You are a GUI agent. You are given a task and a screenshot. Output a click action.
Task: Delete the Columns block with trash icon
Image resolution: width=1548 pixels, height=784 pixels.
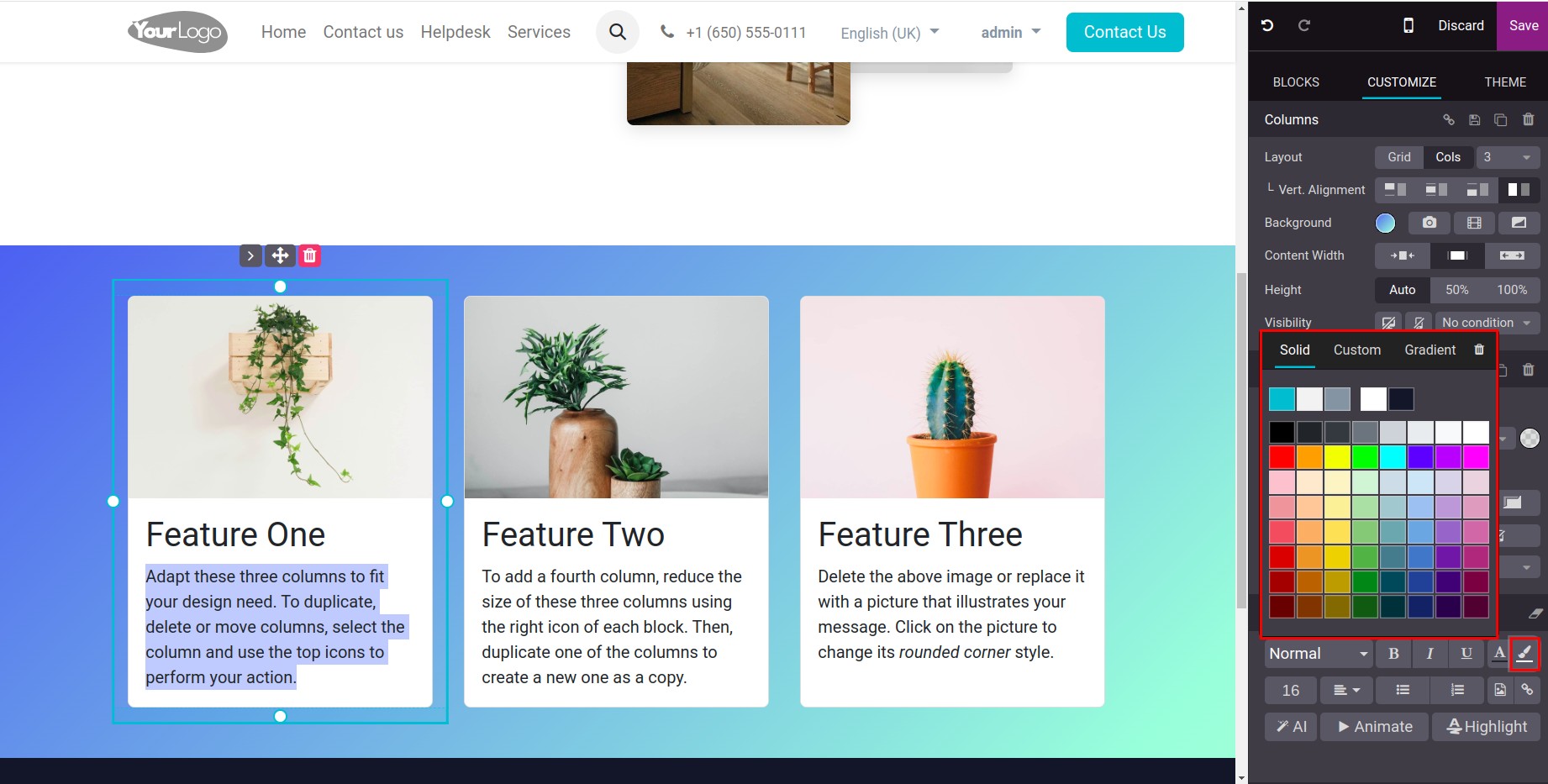[1528, 119]
